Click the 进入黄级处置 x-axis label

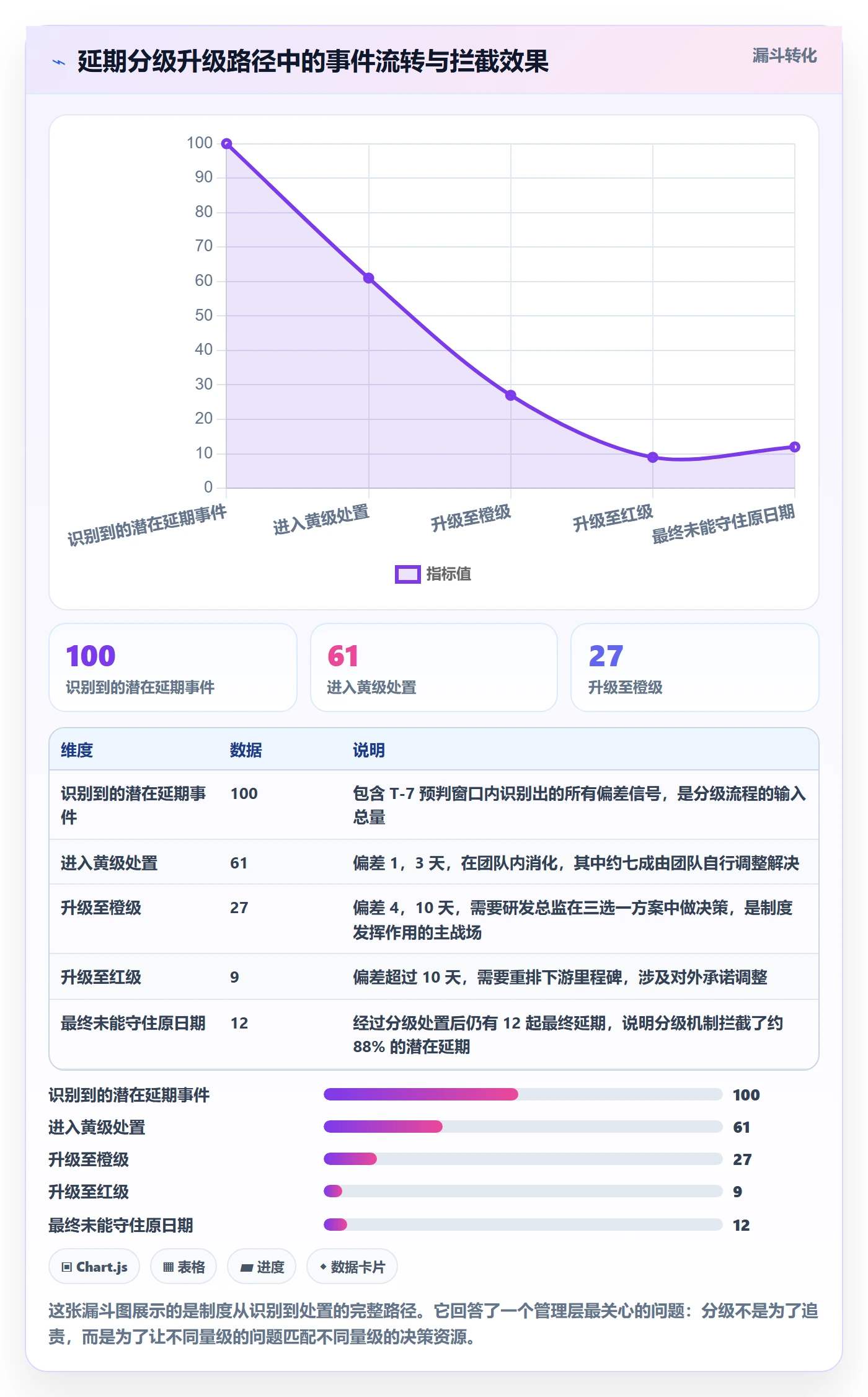321,519
